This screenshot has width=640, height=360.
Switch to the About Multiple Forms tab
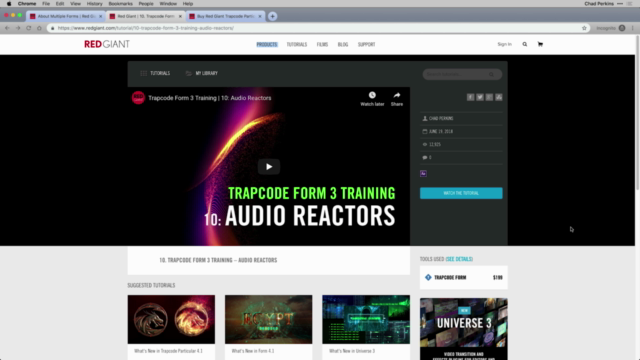pyautogui.click(x=65, y=16)
